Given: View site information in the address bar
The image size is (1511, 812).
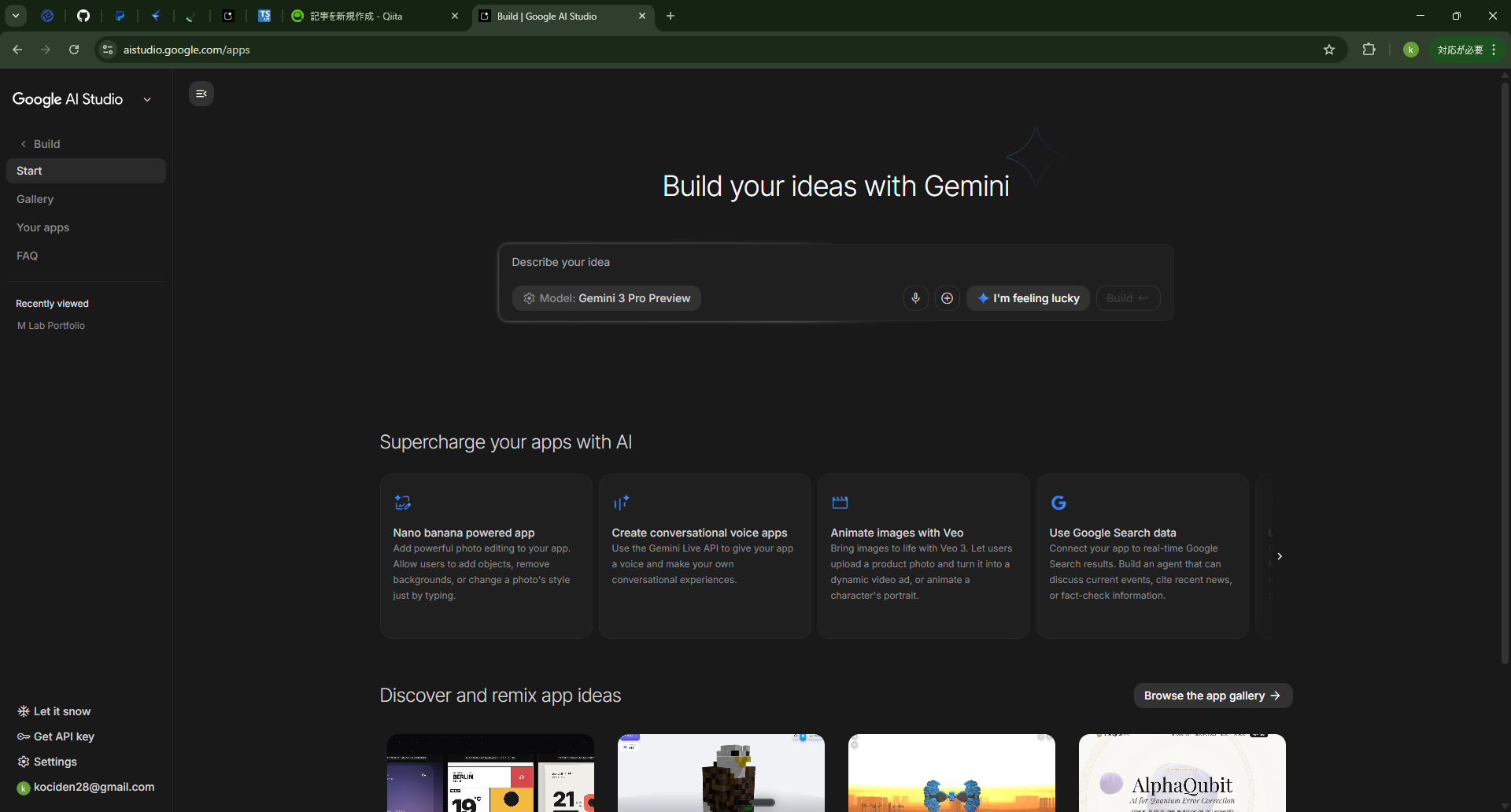Looking at the screenshot, I should click(x=108, y=50).
